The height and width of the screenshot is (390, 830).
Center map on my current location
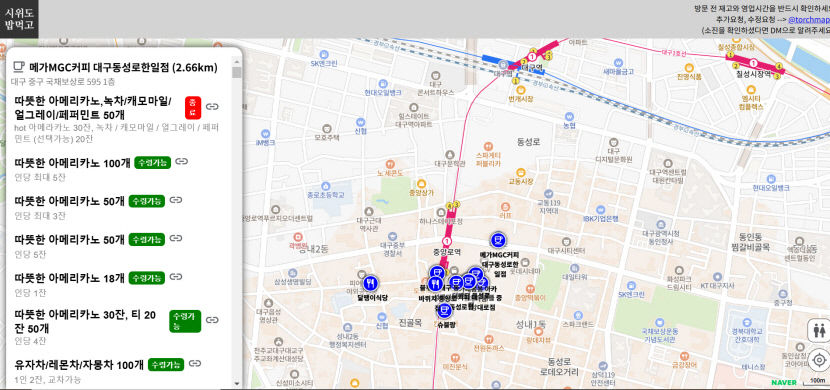pos(819,360)
